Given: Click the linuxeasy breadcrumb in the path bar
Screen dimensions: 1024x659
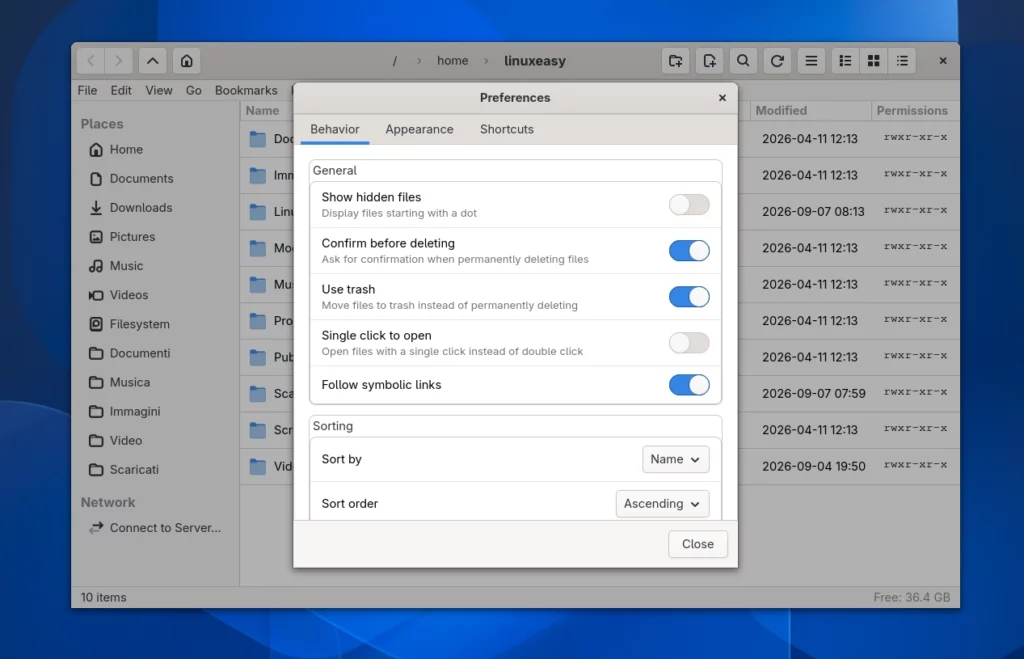Looking at the screenshot, I should [x=535, y=61].
